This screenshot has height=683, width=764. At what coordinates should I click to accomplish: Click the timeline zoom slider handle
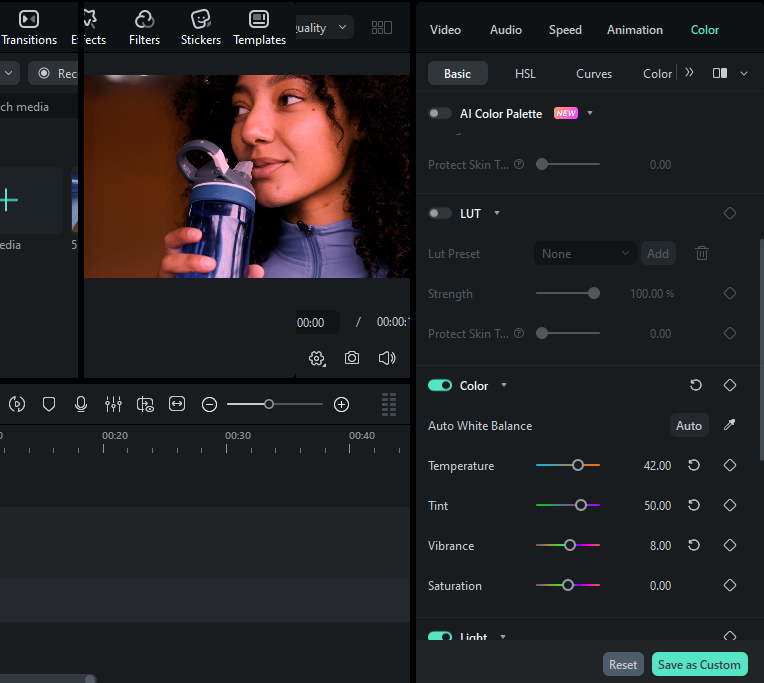[268, 404]
